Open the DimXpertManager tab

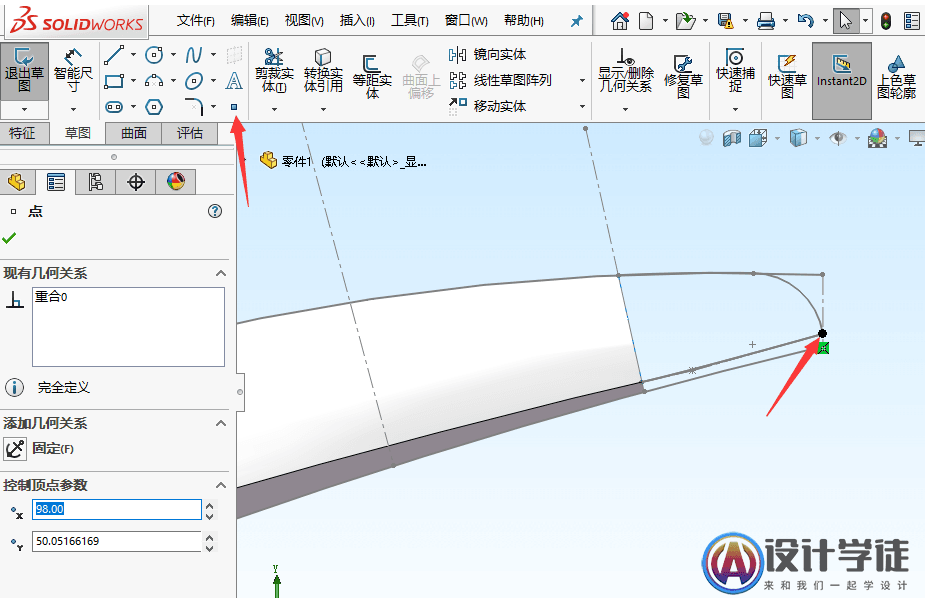[136, 182]
